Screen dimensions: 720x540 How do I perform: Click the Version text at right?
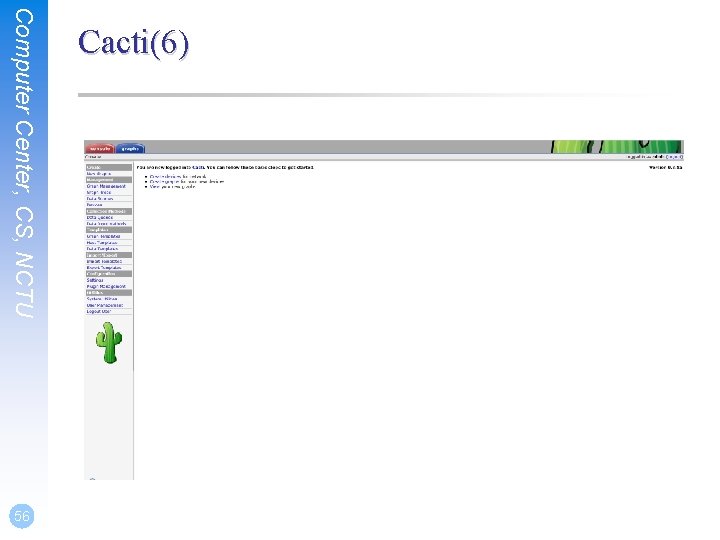[665, 168]
